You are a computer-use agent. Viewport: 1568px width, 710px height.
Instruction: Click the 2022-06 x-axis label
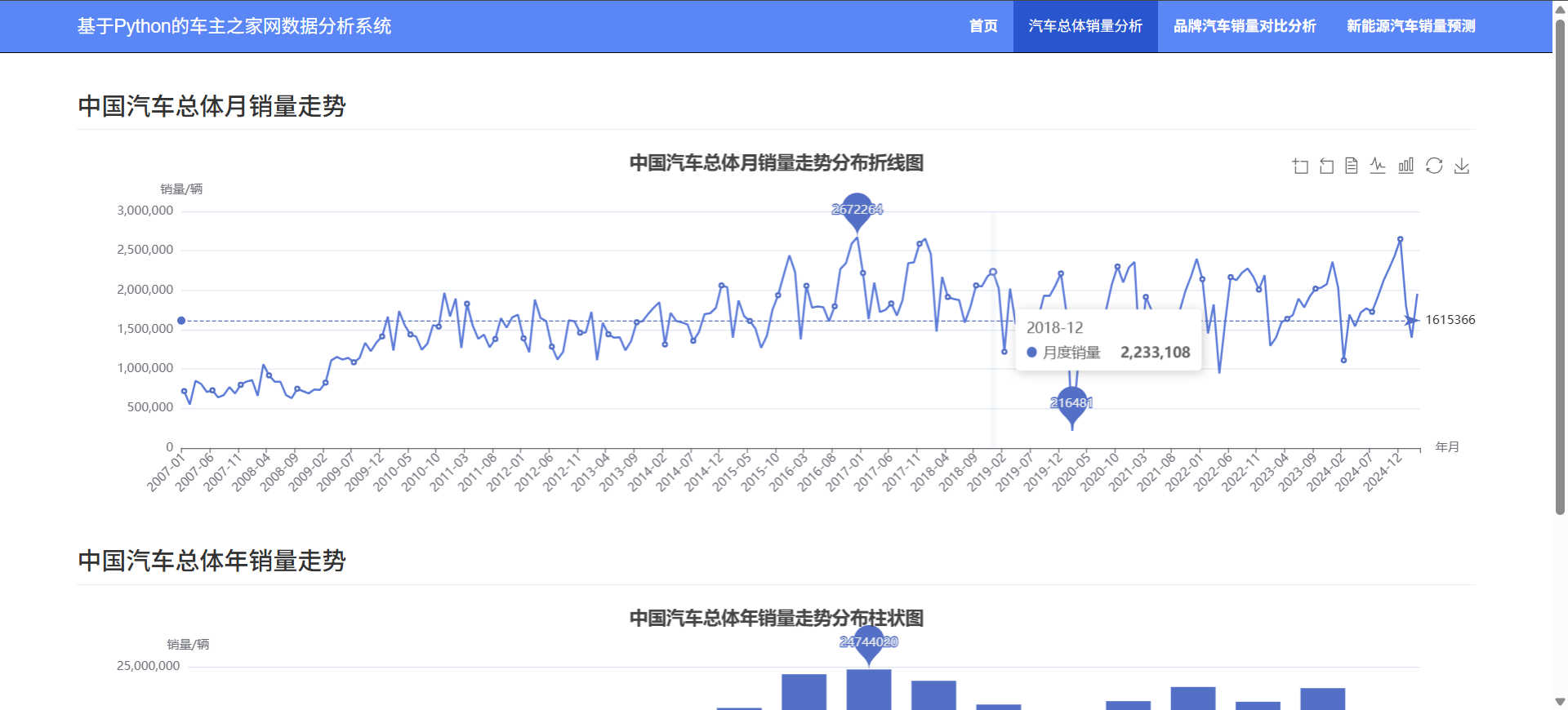[1213, 473]
